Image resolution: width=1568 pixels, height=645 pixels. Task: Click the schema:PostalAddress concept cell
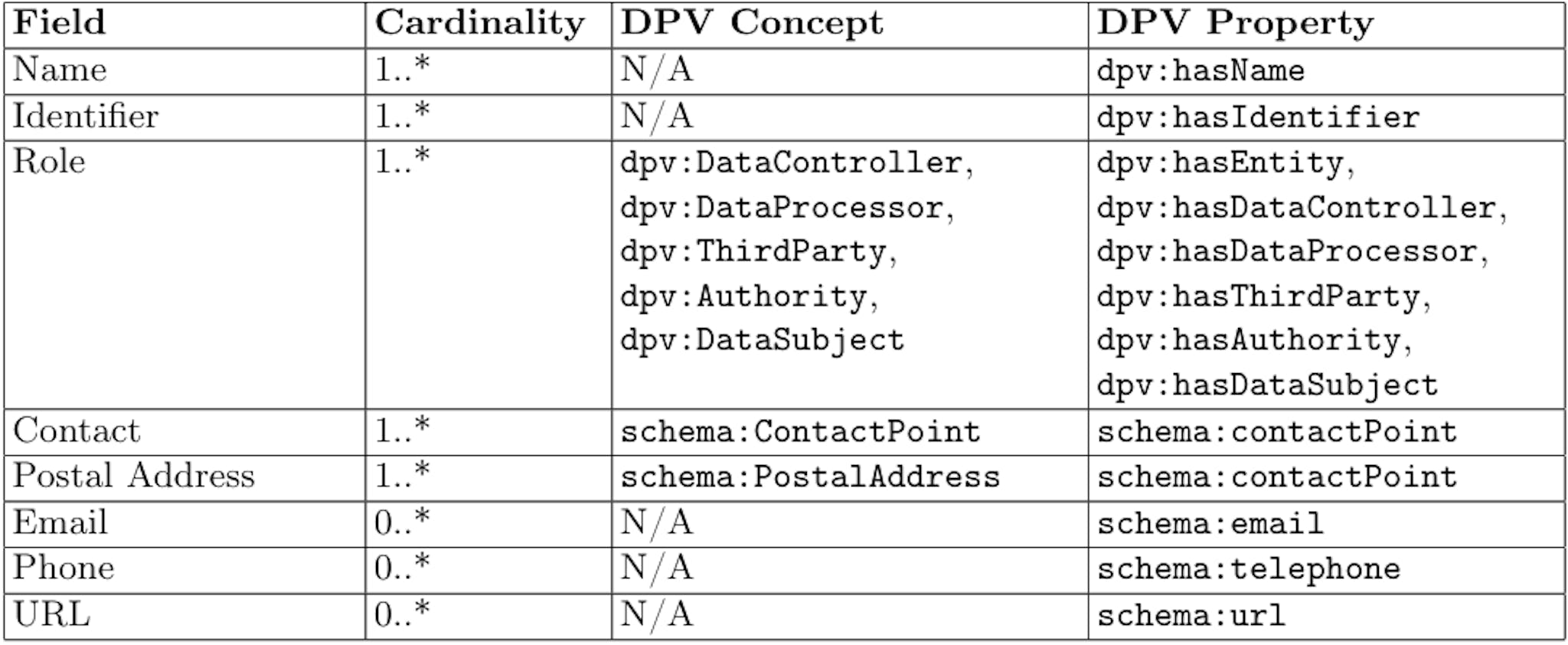pos(810,477)
